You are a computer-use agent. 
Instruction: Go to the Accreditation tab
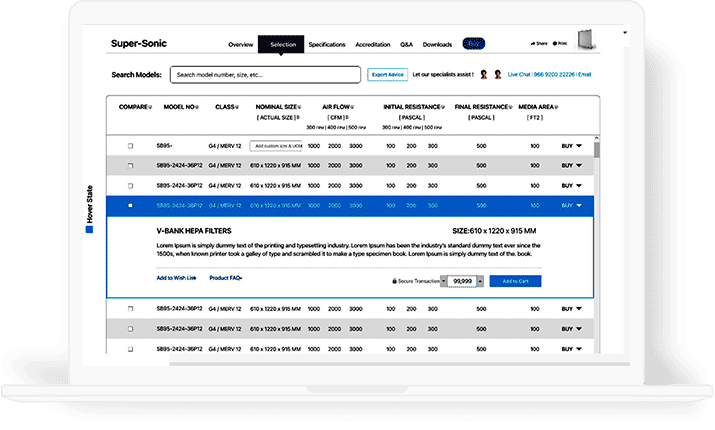click(x=373, y=45)
